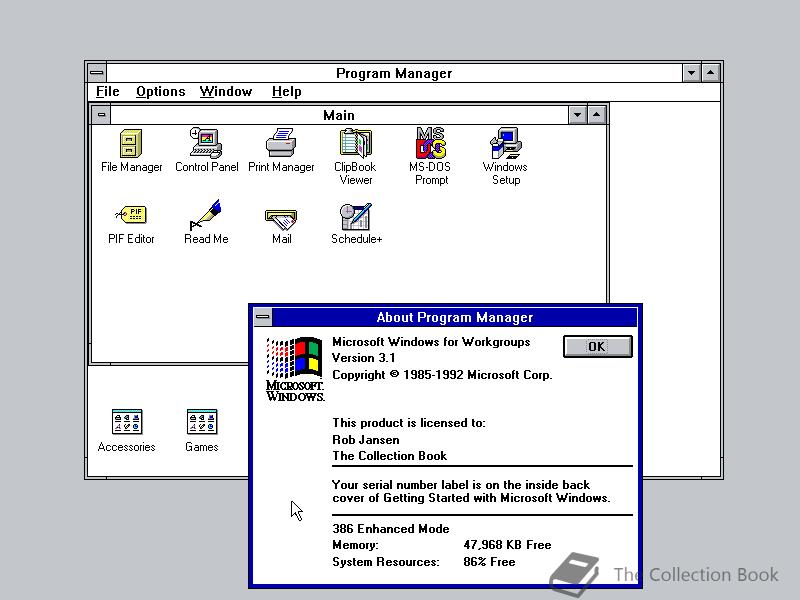This screenshot has height=600, width=800.
Task: Click the '386 Enhanced Mode' text
Action: [391, 529]
